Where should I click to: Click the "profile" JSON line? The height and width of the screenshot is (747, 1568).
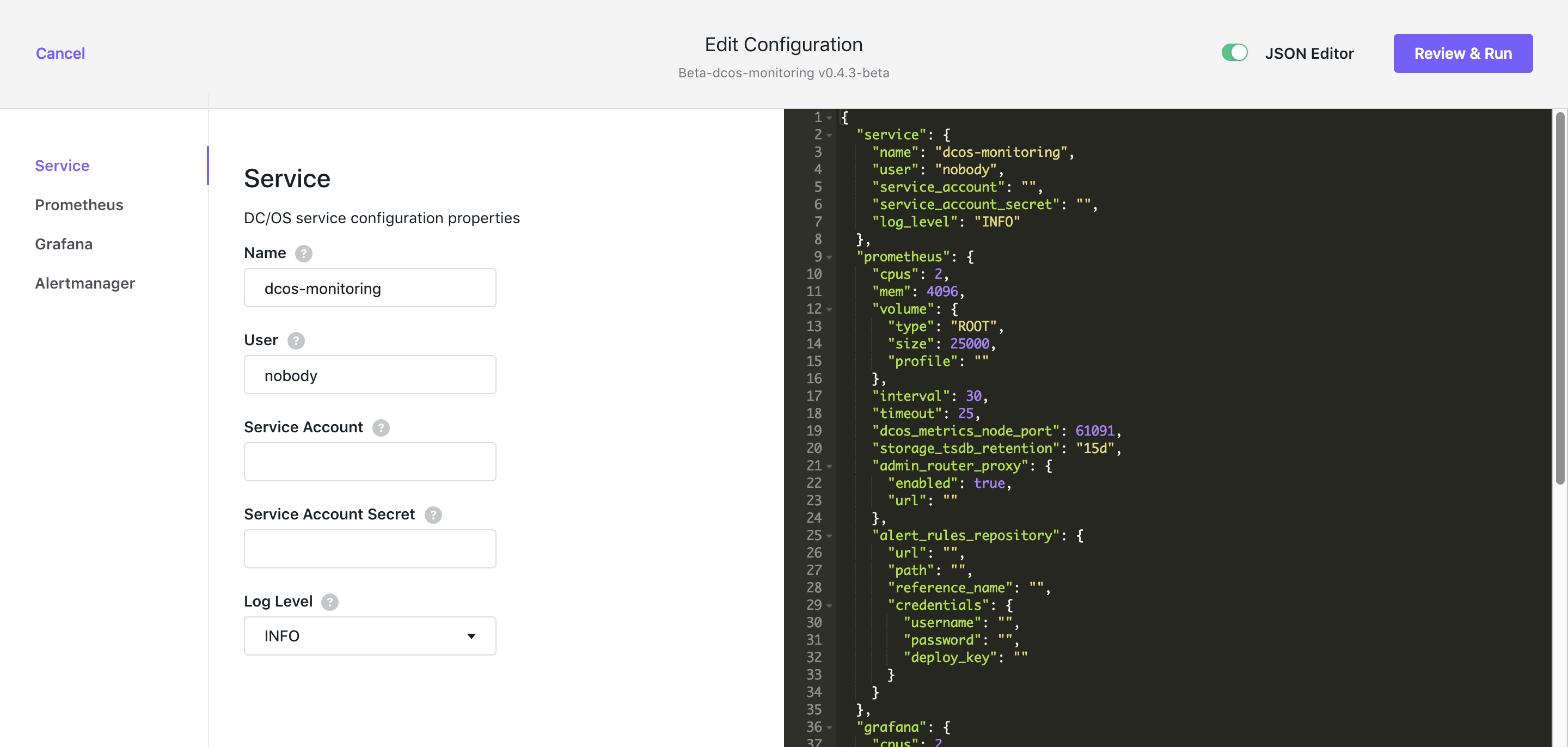[938, 361]
